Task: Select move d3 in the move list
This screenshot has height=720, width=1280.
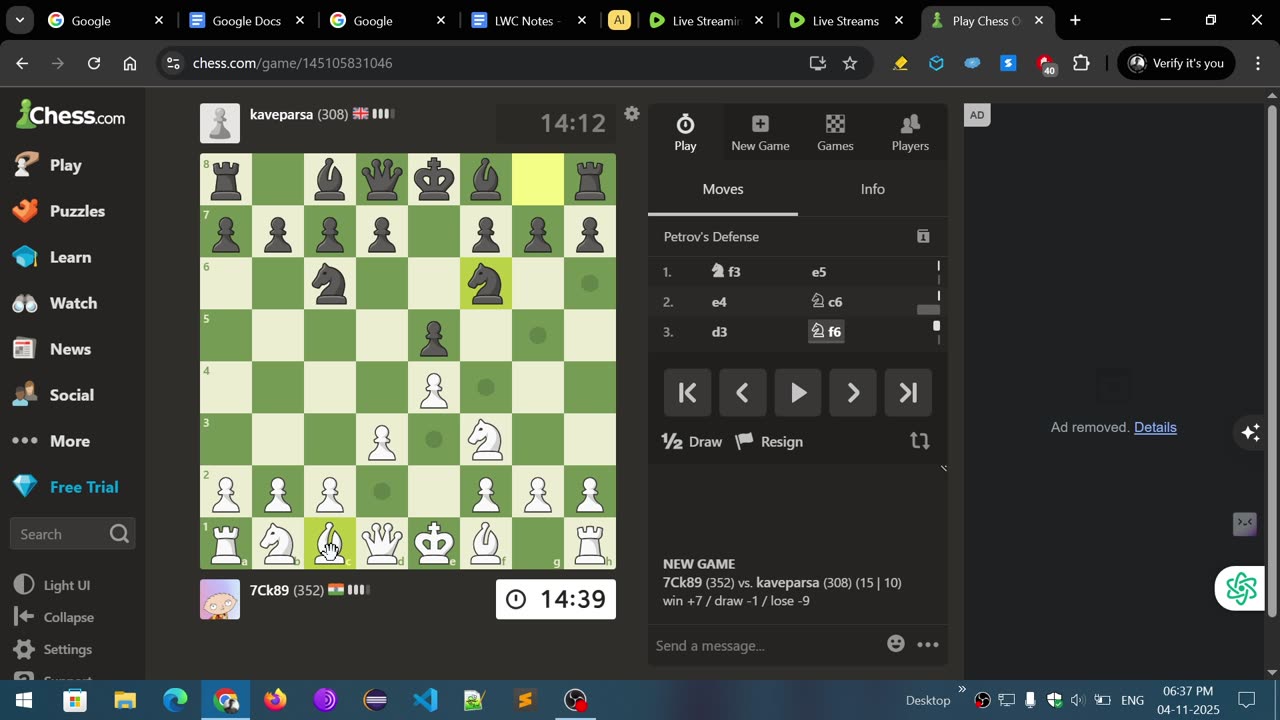Action: (719, 331)
